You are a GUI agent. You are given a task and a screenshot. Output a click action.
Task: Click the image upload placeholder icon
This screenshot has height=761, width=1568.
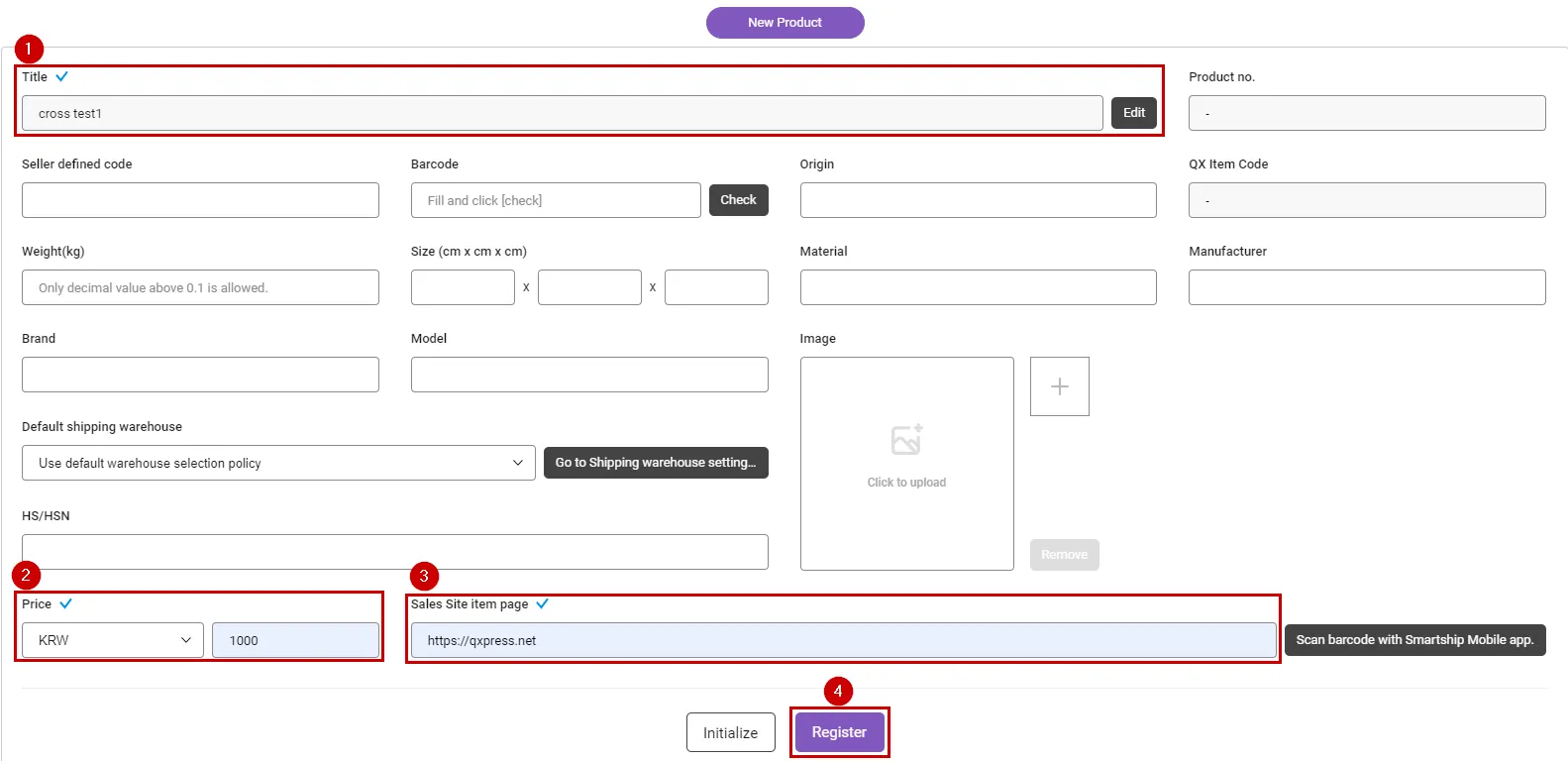pyautogui.click(x=906, y=440)
